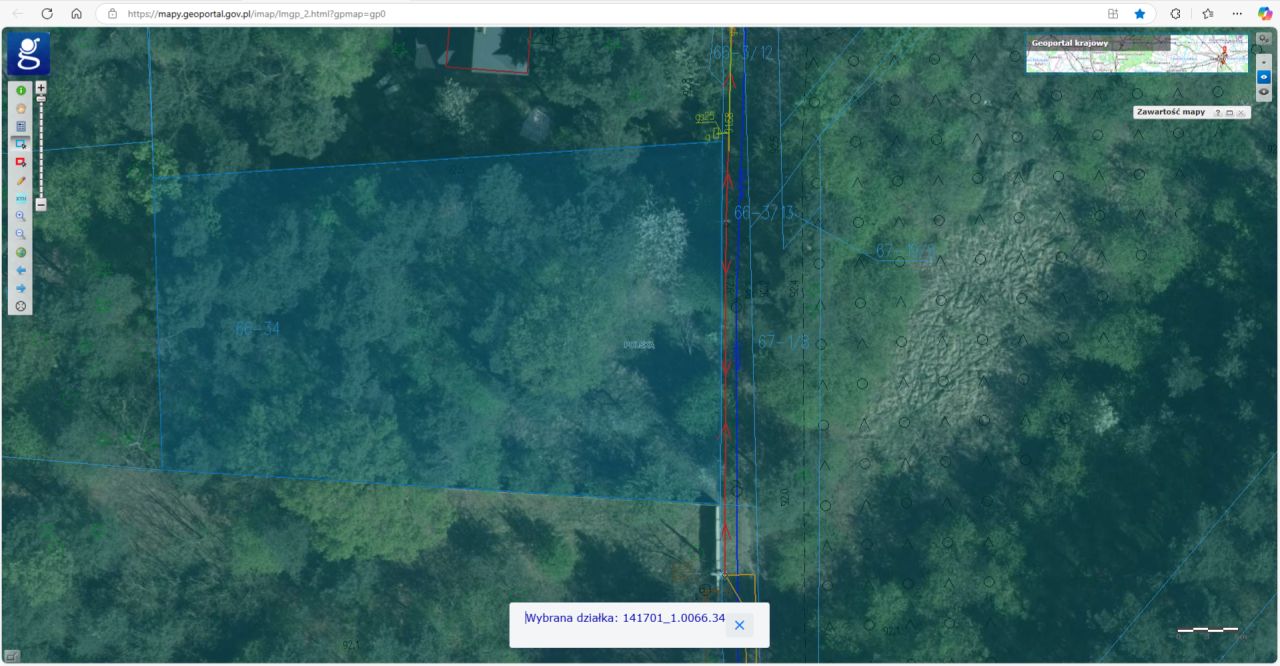Viewport: 1280px width, 666px height.
Task: Open help for Zawartość mapy panel
Action: 1218,113
